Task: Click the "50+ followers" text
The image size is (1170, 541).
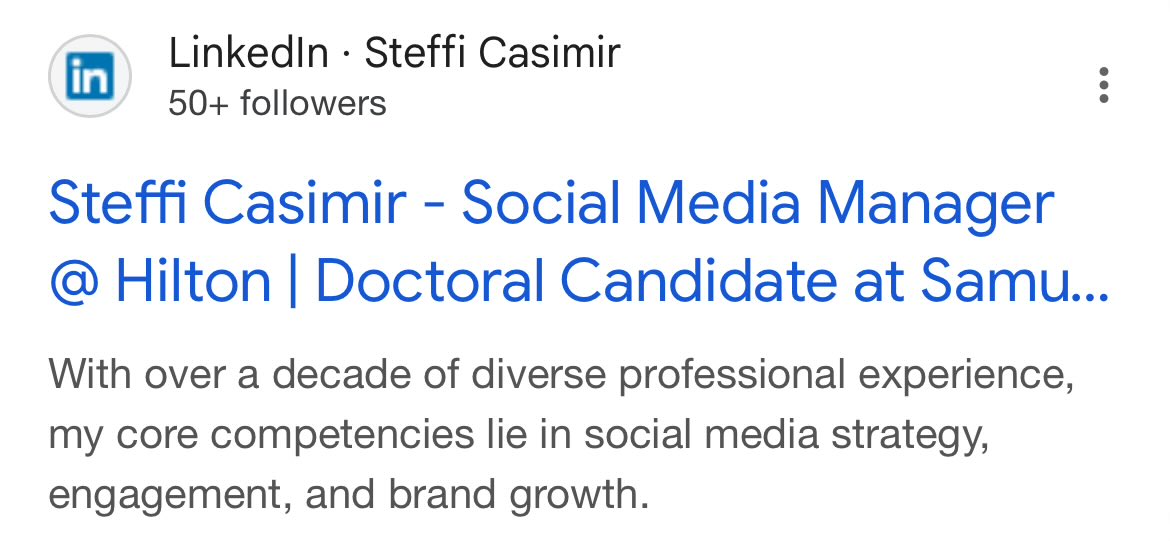Action: click(277, 103)
